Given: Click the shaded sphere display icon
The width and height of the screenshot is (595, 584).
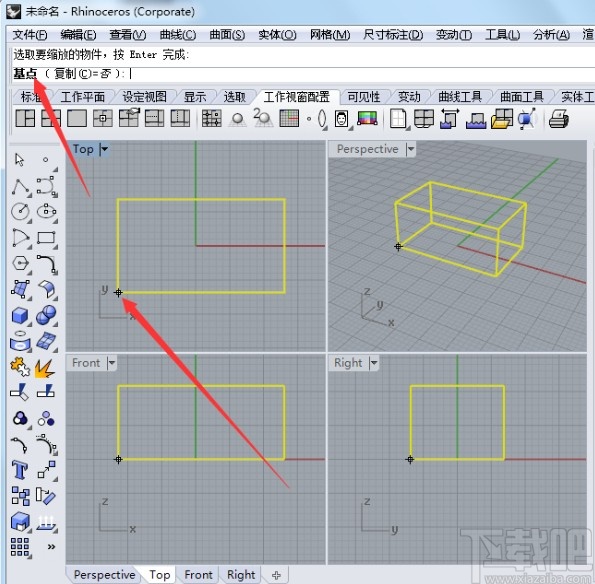Looking at the screenshot, I should pos(238,119).
